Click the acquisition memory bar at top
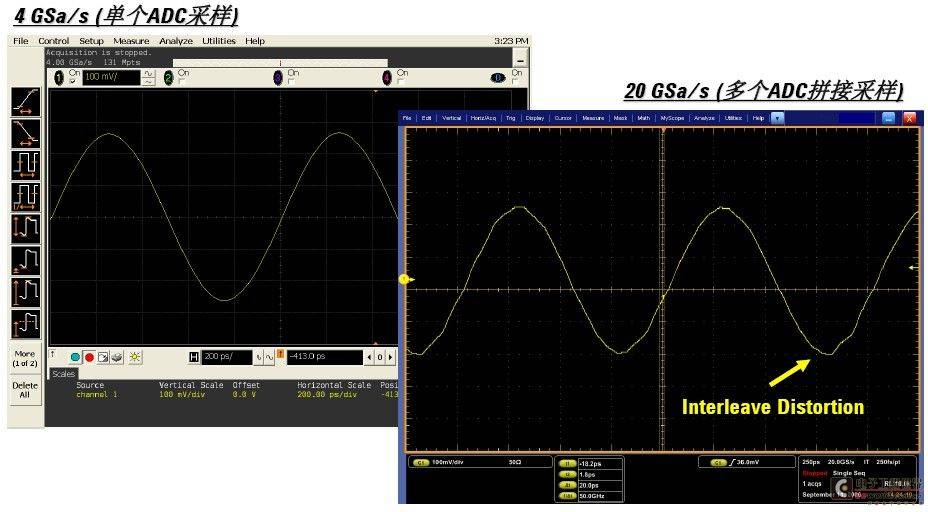Screen dimensions: 928x512 (280, 63)
